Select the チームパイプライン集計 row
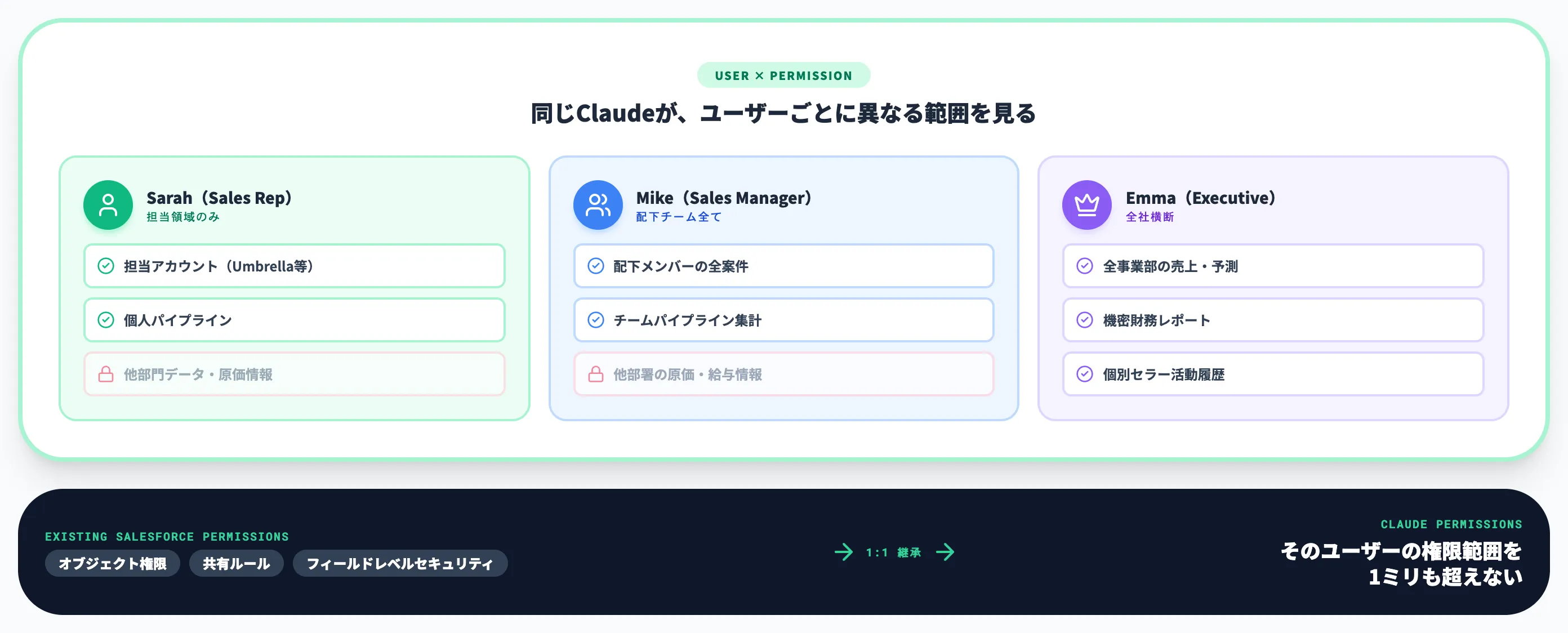This screenshot has width=1568, height=633. click(783, 320)
